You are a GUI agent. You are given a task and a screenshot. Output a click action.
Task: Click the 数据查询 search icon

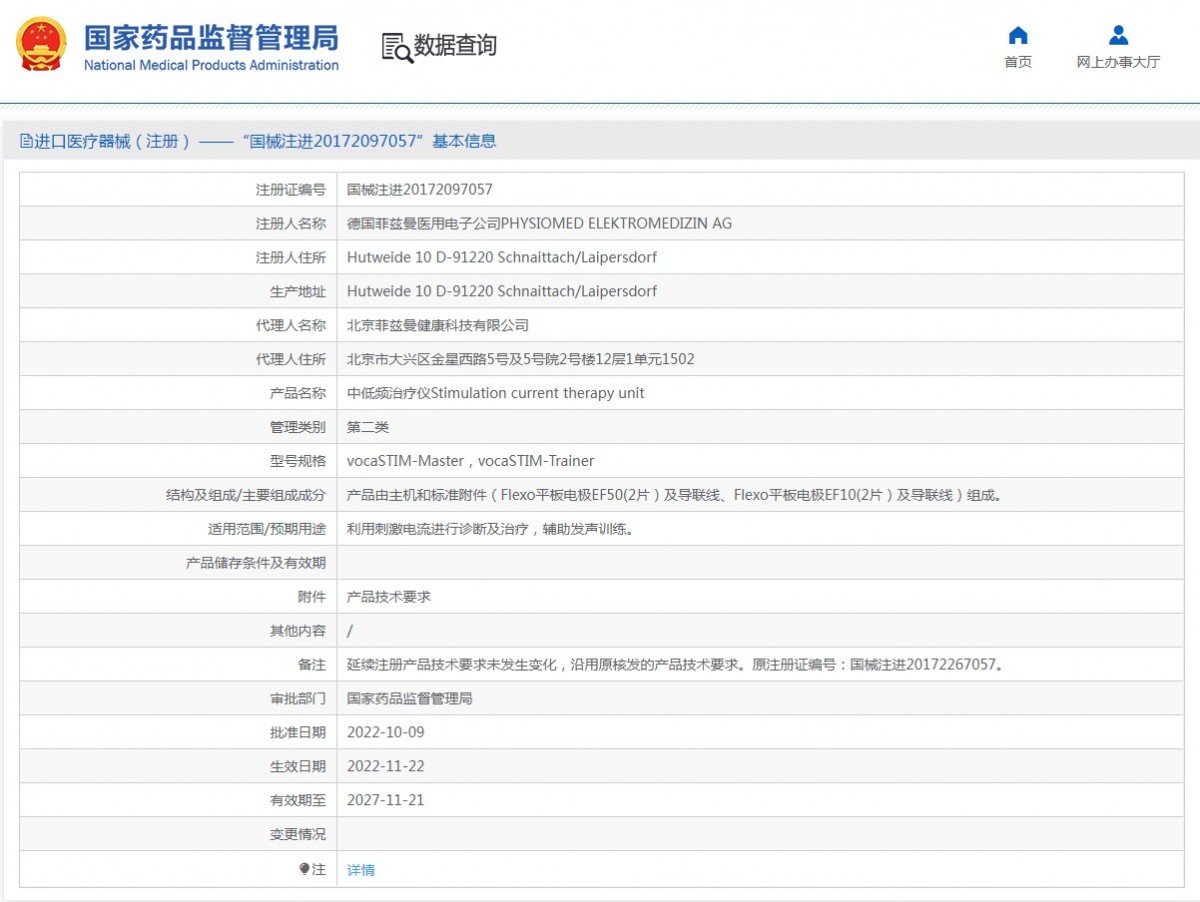pyautogui.click(x=397, y=47)
